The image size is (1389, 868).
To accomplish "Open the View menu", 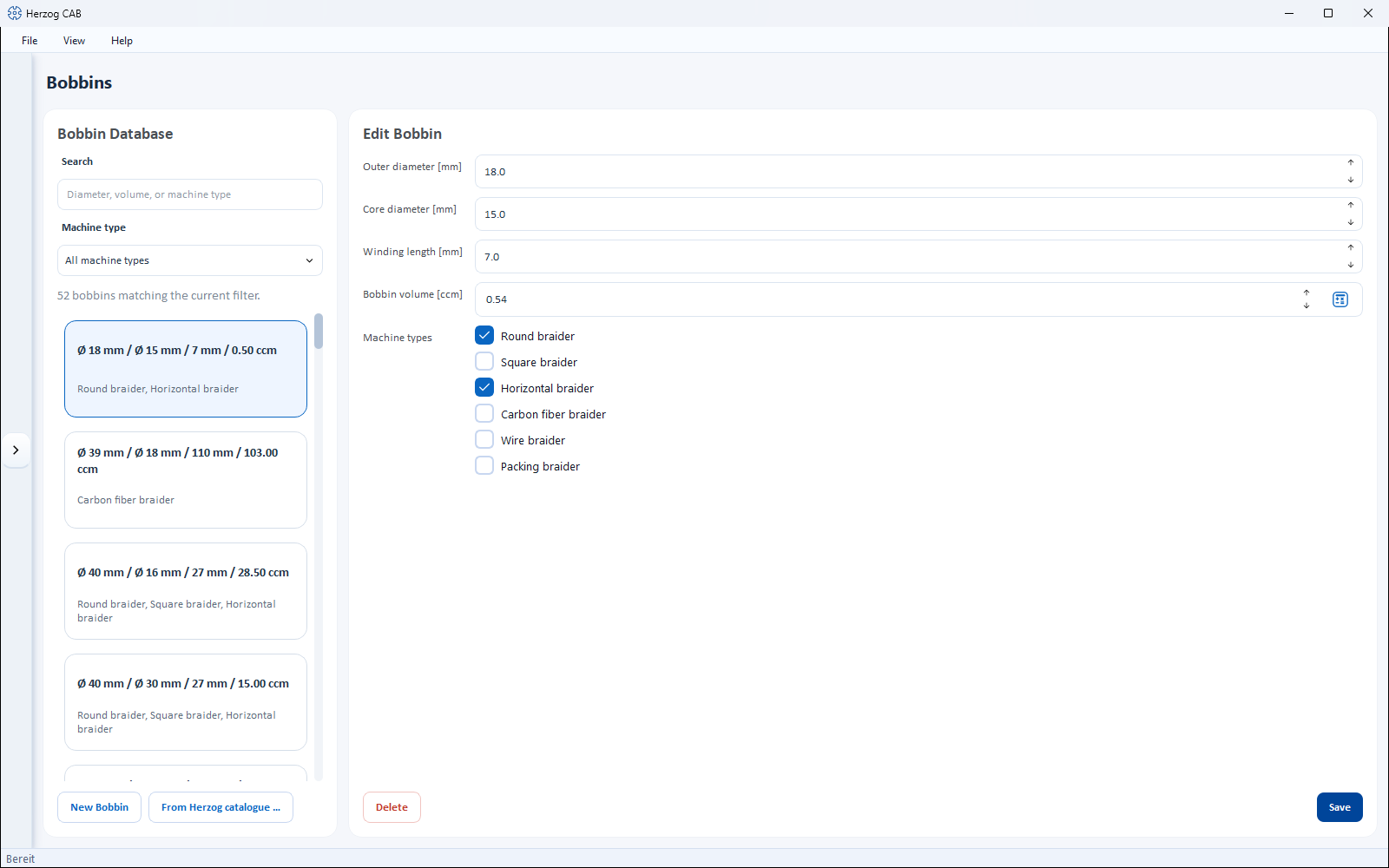I will (x=74, y=41).
